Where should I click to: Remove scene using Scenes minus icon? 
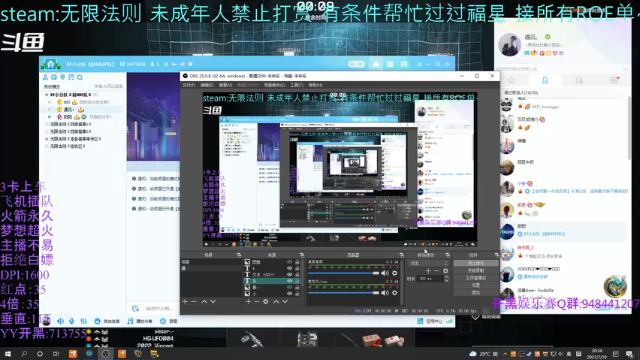point(194,302)
